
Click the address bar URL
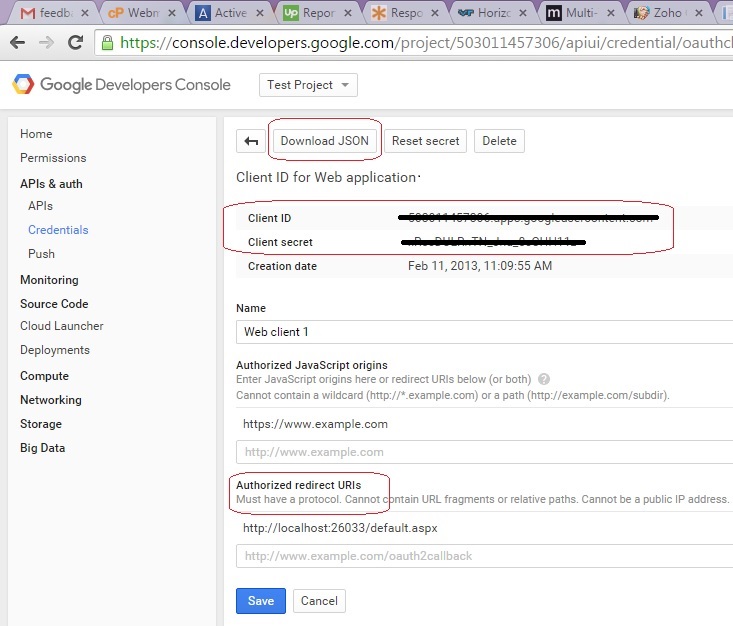pyautogui.click(x=425, y=43)
